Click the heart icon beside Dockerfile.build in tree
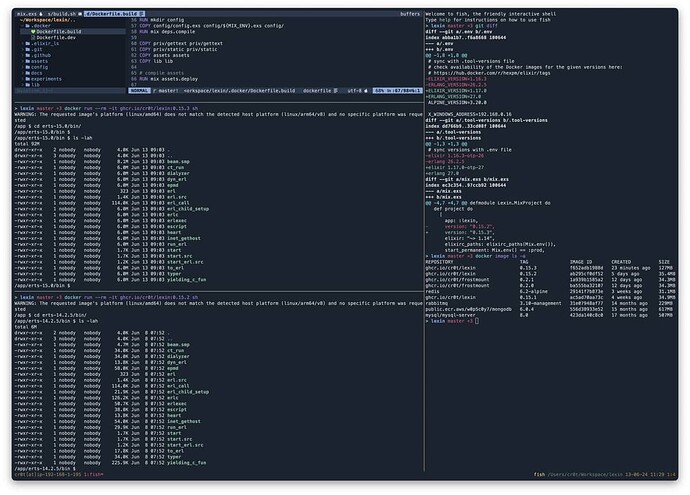The height and width of the screenshot is (495, 690). [33, 32]
